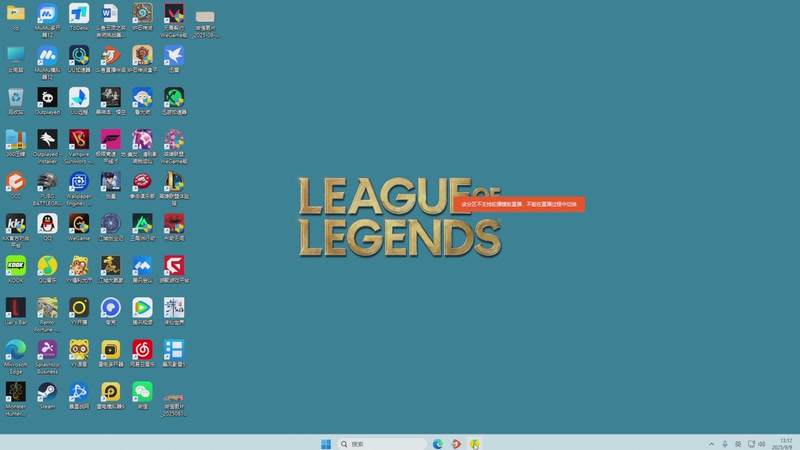Screen dimensions: 800x450
Task: Open 网易云音乐 NetEase Music icon
Action: pos(142,353)
